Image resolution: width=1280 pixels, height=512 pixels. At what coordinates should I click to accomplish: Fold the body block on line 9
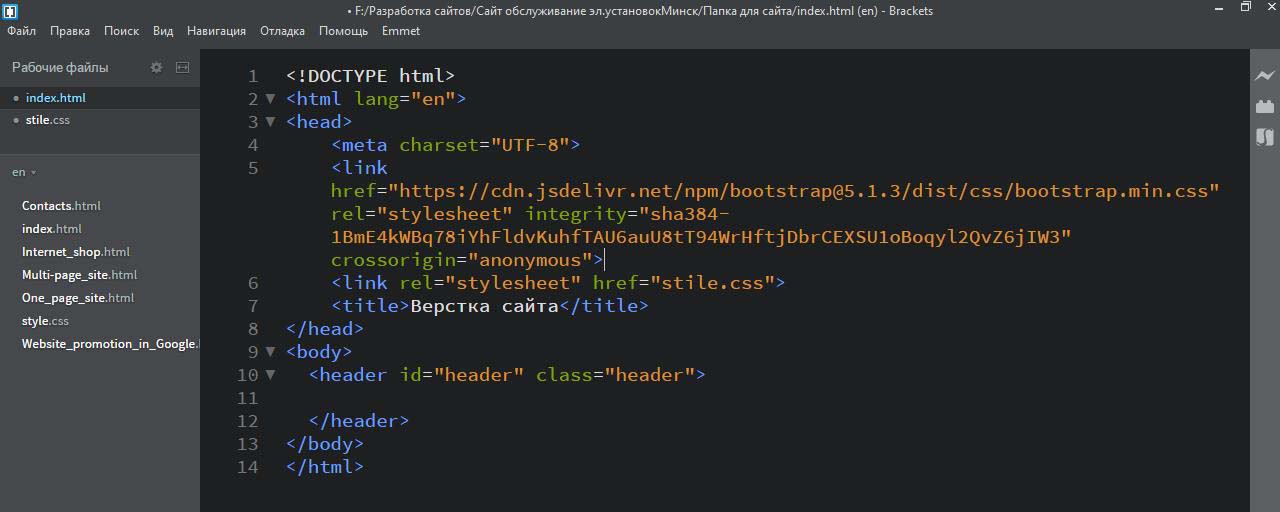(x=270, y=352)
